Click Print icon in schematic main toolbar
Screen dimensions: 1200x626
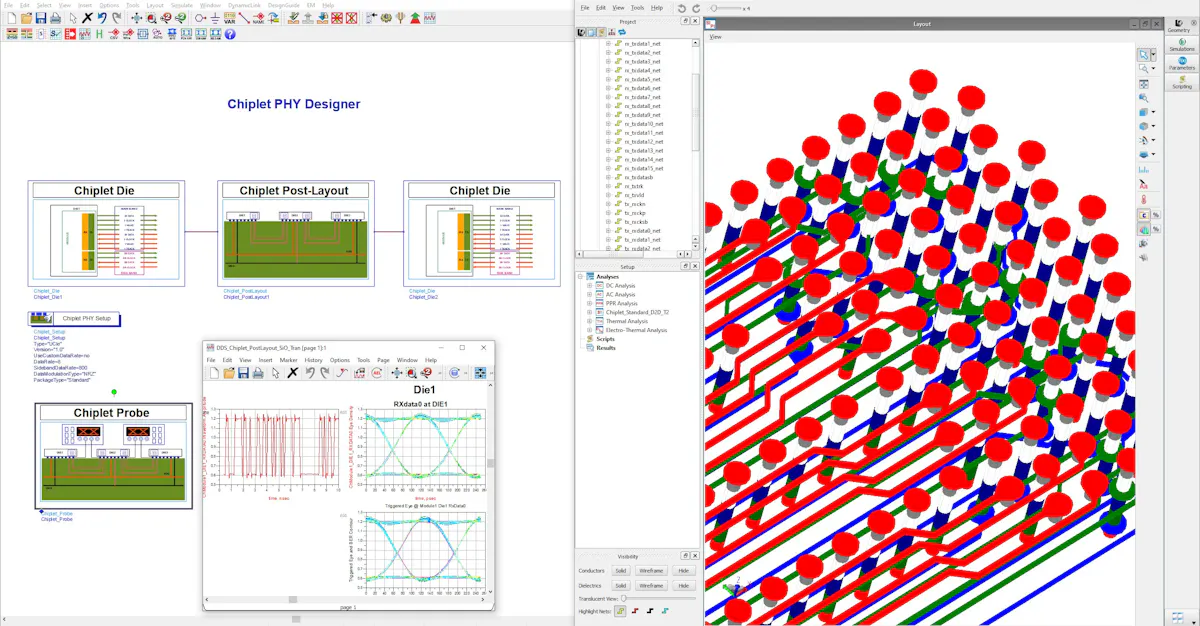pyautogui.click(x=55, y=18)
